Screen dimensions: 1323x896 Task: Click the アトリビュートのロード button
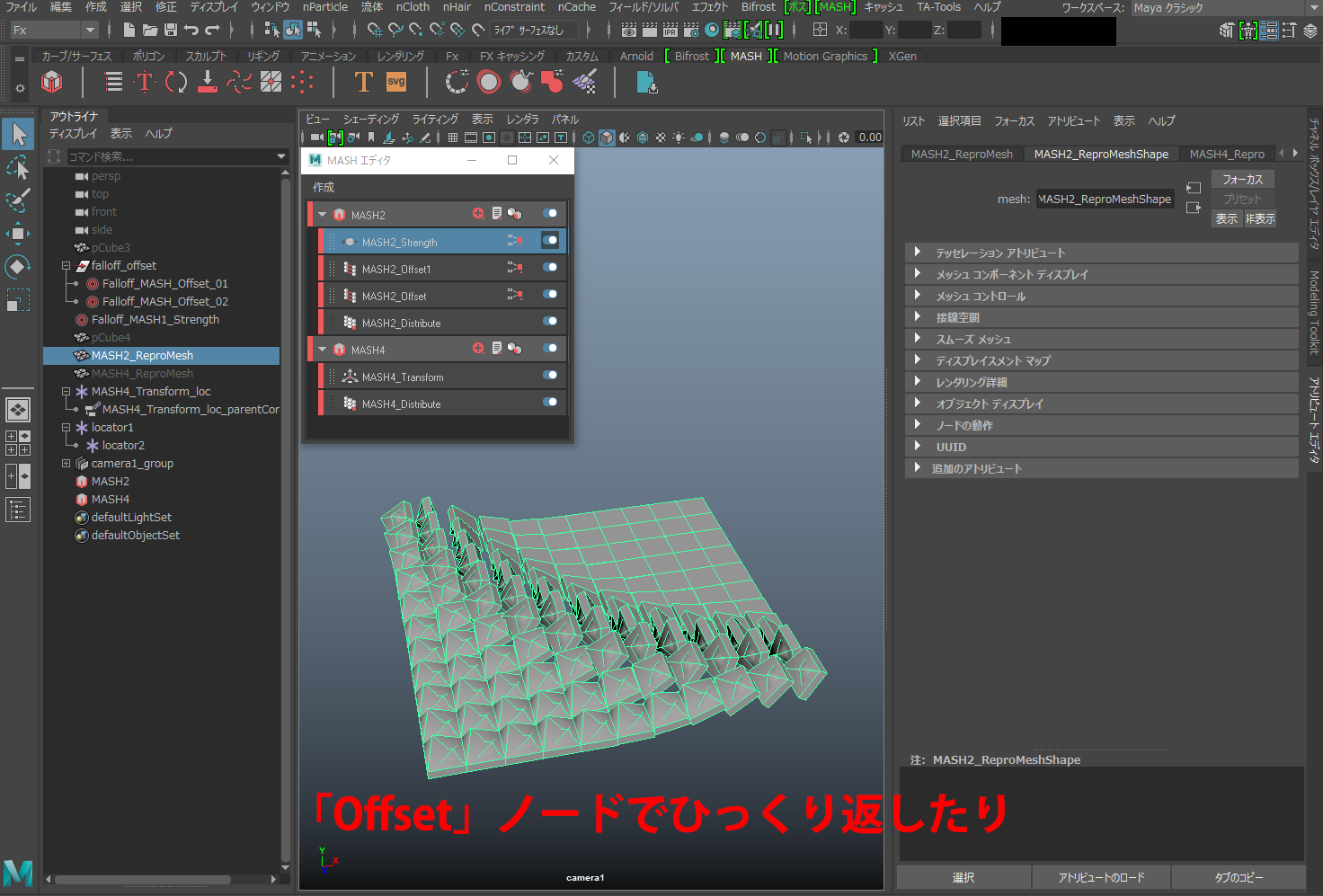click(x=1101, y=877)
